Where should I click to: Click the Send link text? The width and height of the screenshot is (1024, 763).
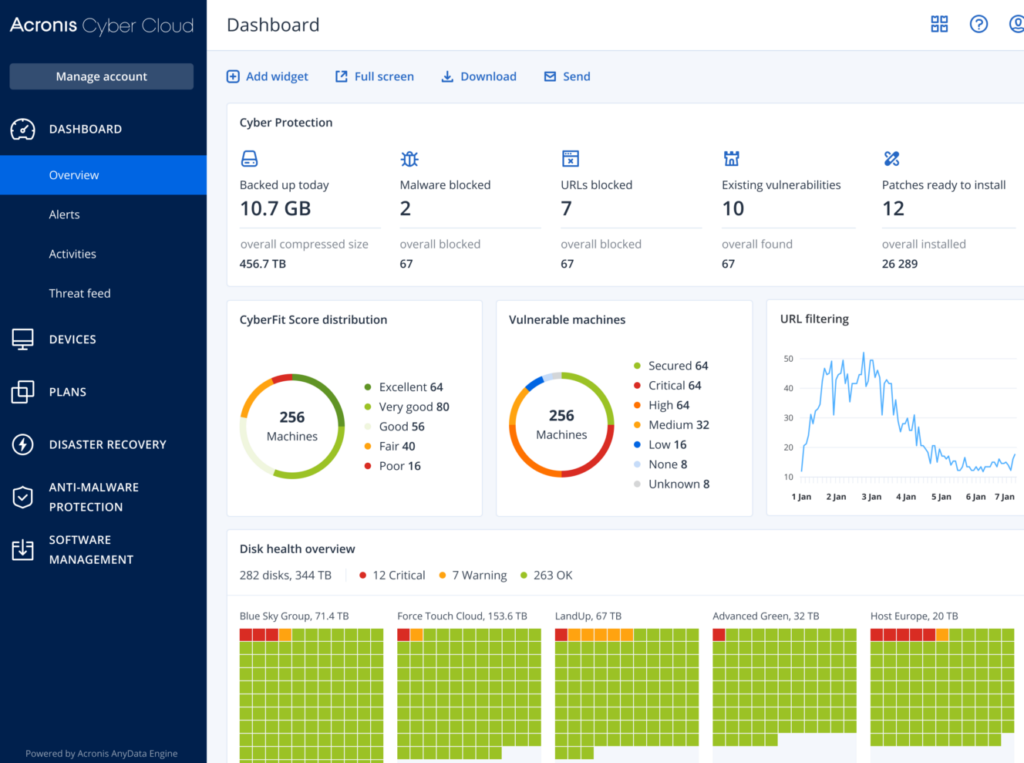coord(577,76)
